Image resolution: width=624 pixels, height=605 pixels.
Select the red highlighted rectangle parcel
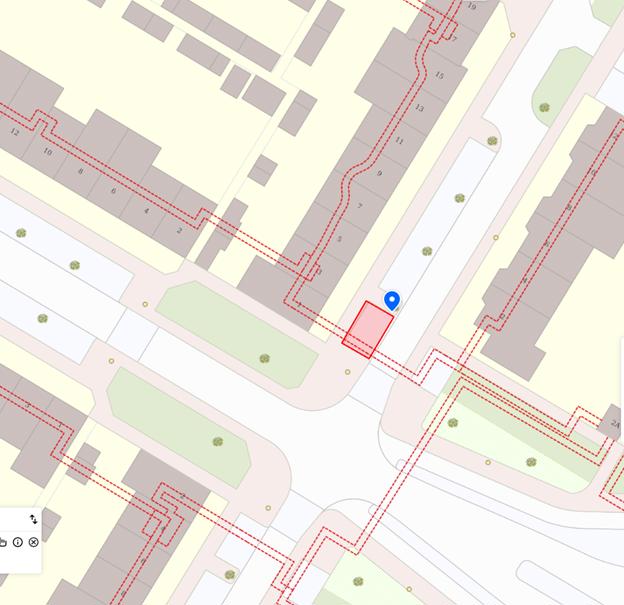(x=368, y=330)
